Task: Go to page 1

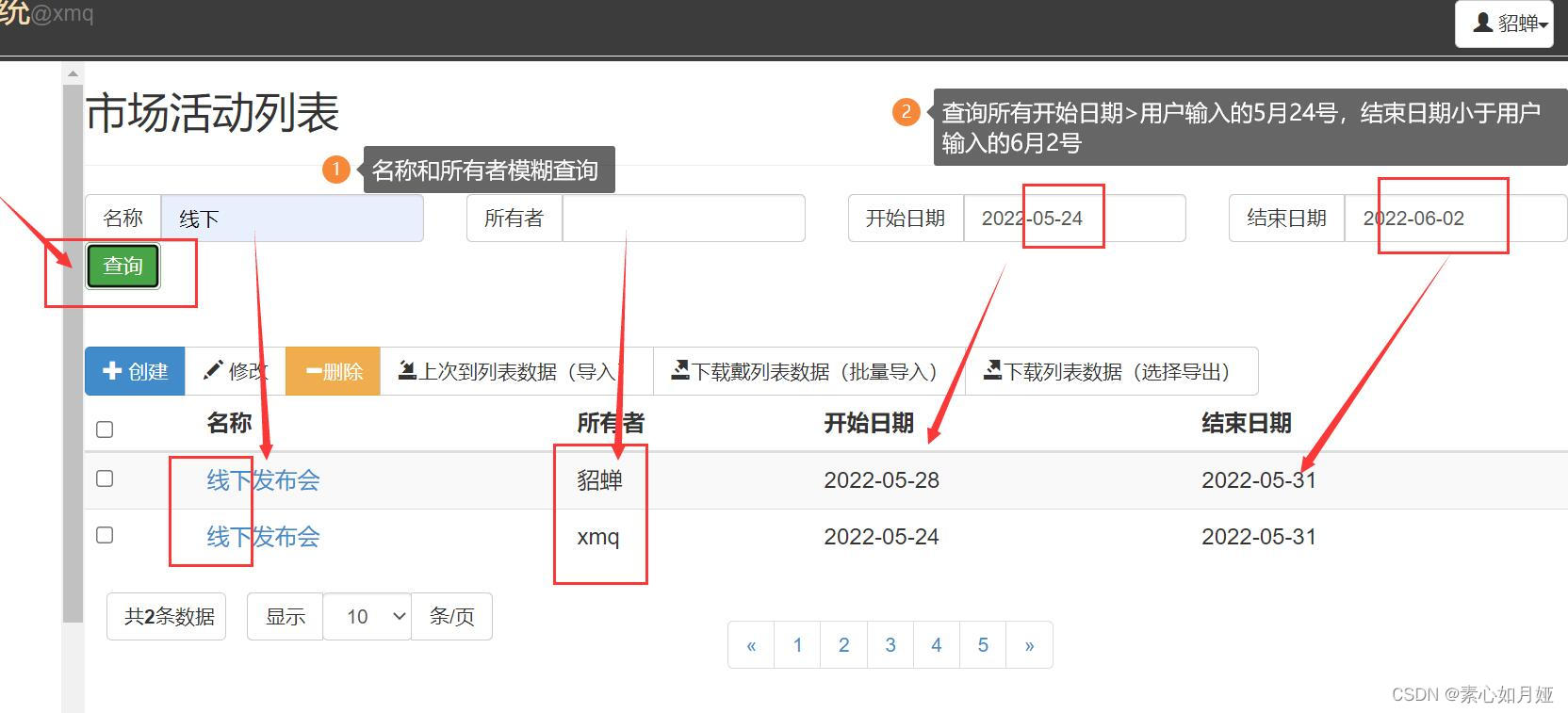Action: coord(797,645)
